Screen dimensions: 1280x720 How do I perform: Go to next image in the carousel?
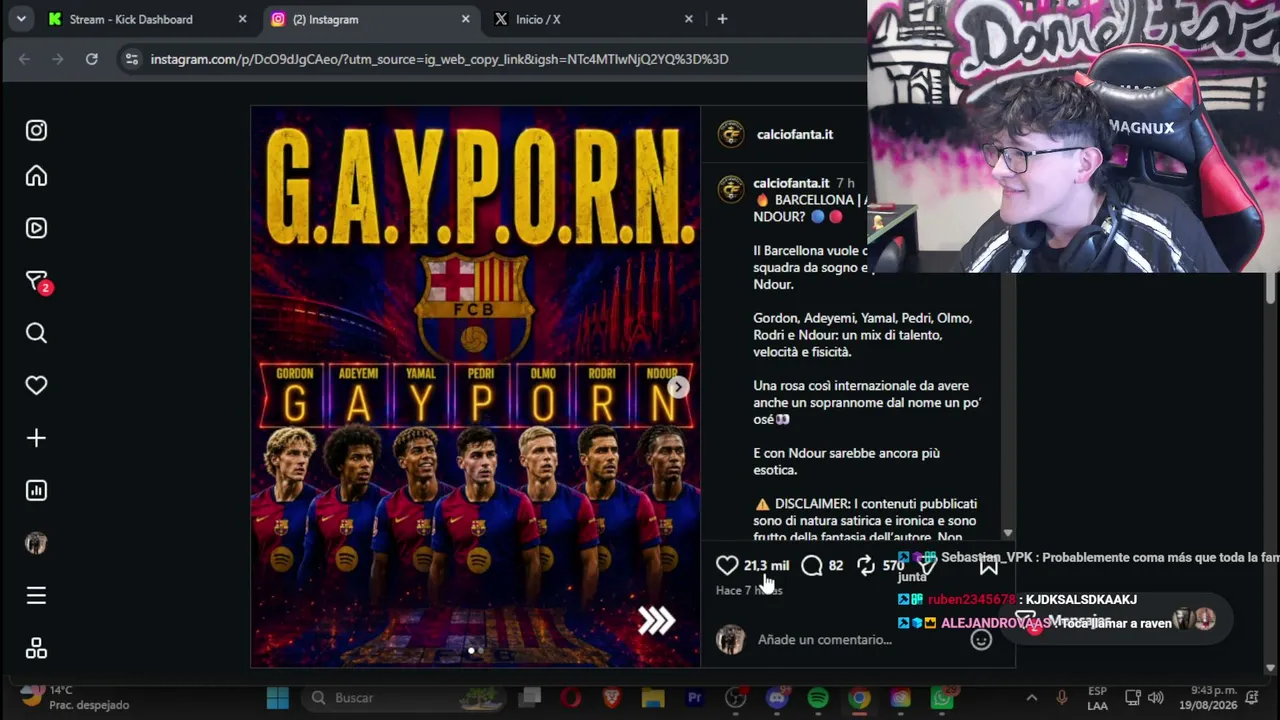coord(678,387)
